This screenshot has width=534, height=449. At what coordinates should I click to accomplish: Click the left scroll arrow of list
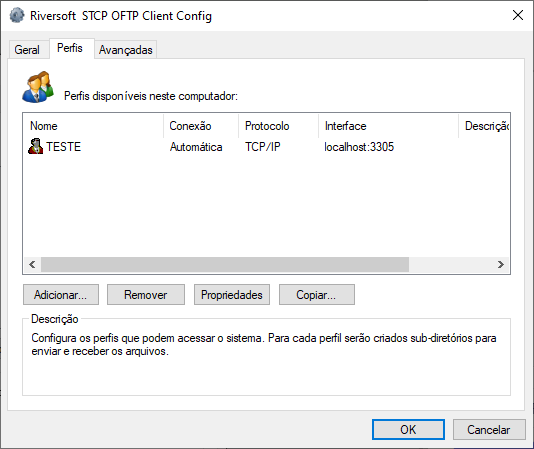(32, 264)
